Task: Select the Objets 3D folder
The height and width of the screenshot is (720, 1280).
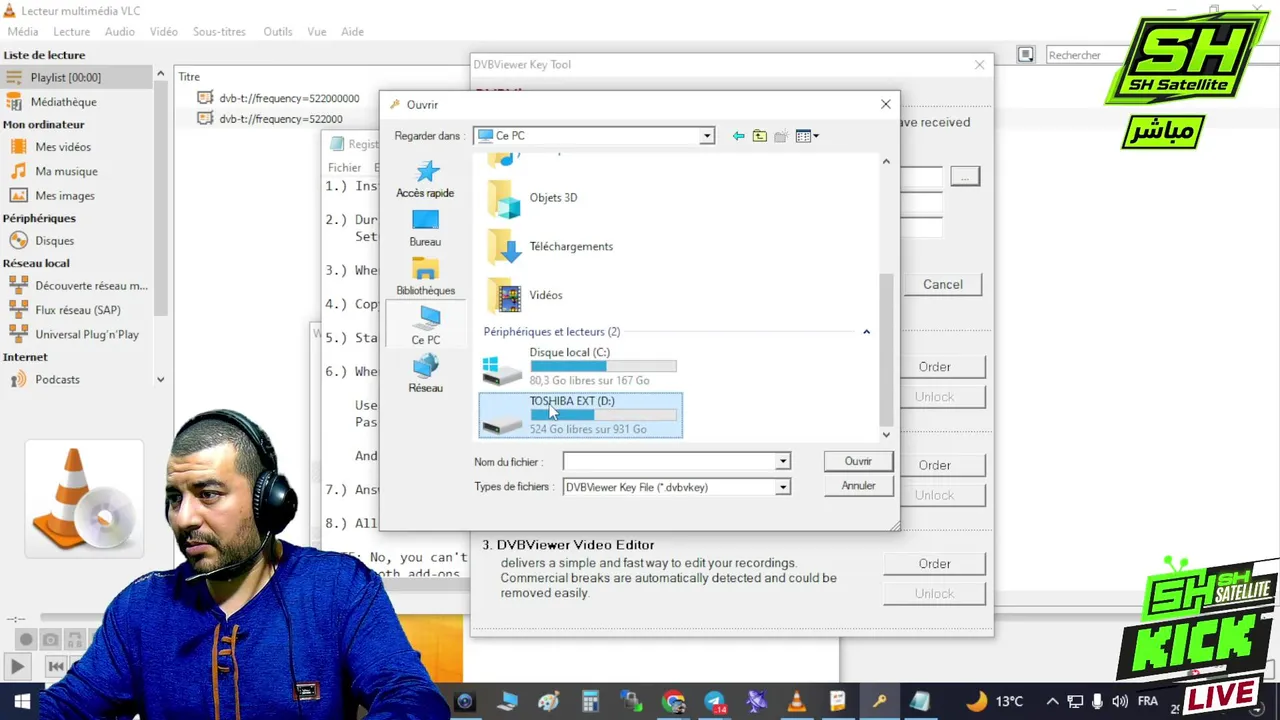Action: tap(533, 198)
